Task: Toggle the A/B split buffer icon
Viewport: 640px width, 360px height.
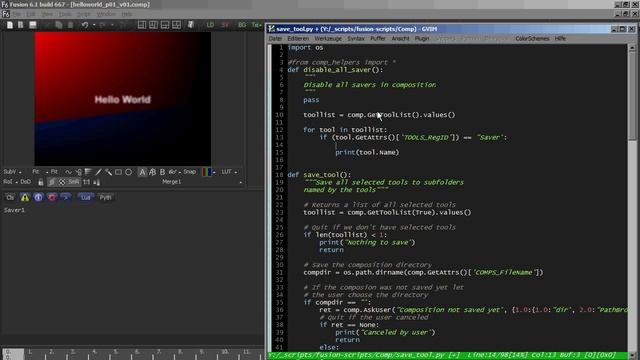Action: pos(153,172)
